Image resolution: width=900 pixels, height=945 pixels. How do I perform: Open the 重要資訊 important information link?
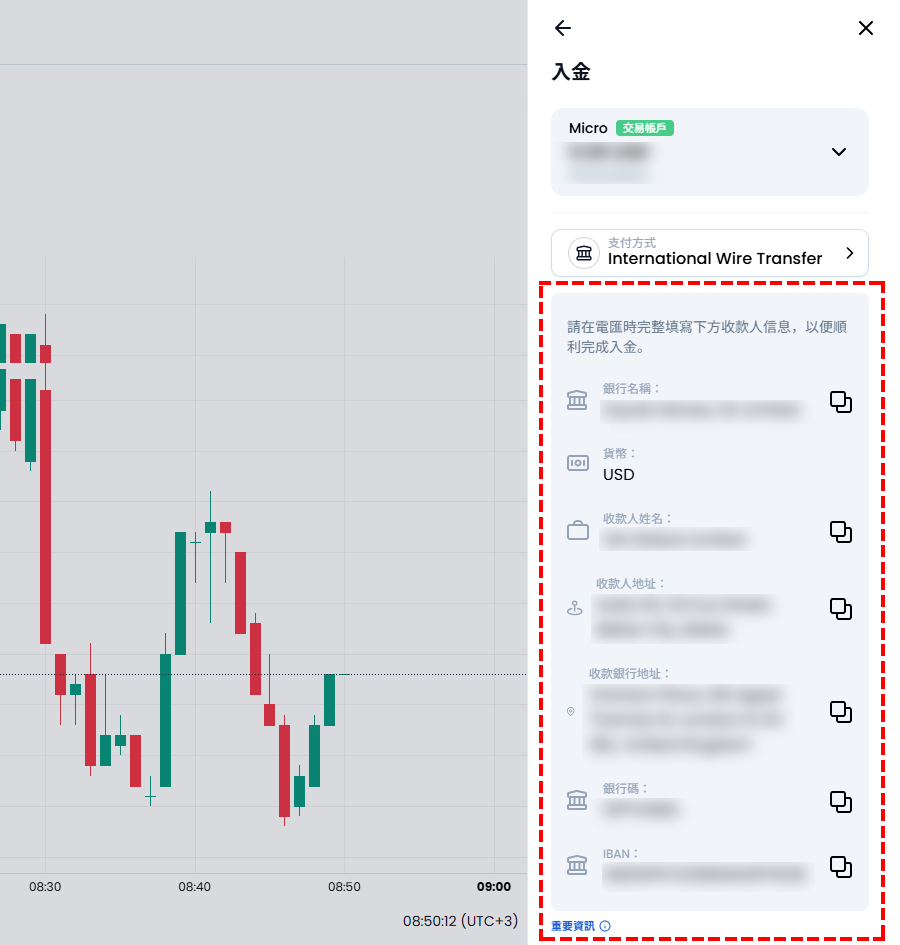[573, 926]
